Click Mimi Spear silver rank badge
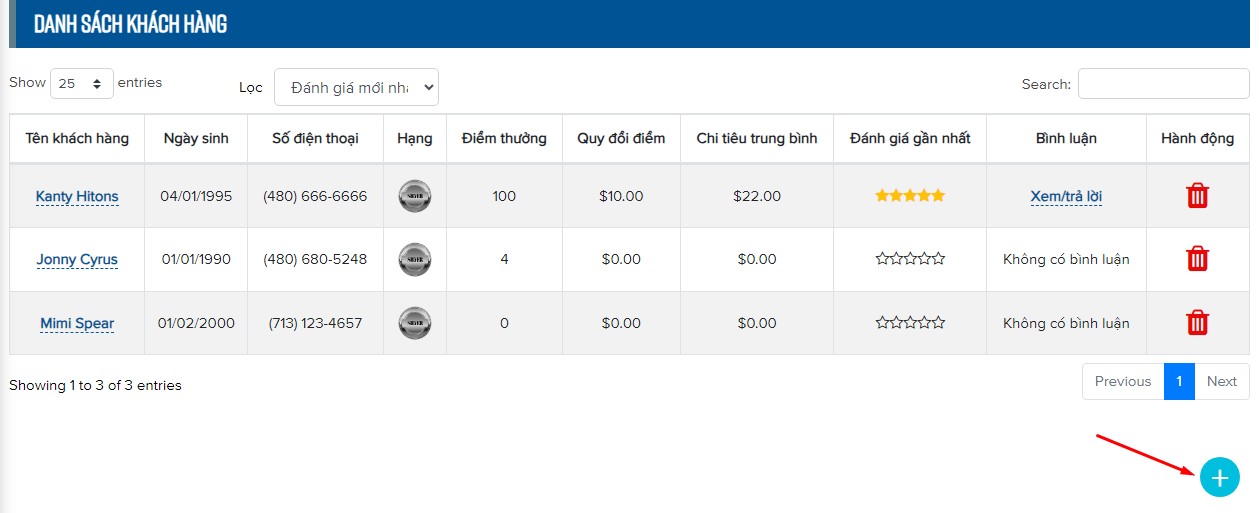 (x=414, y=323)
